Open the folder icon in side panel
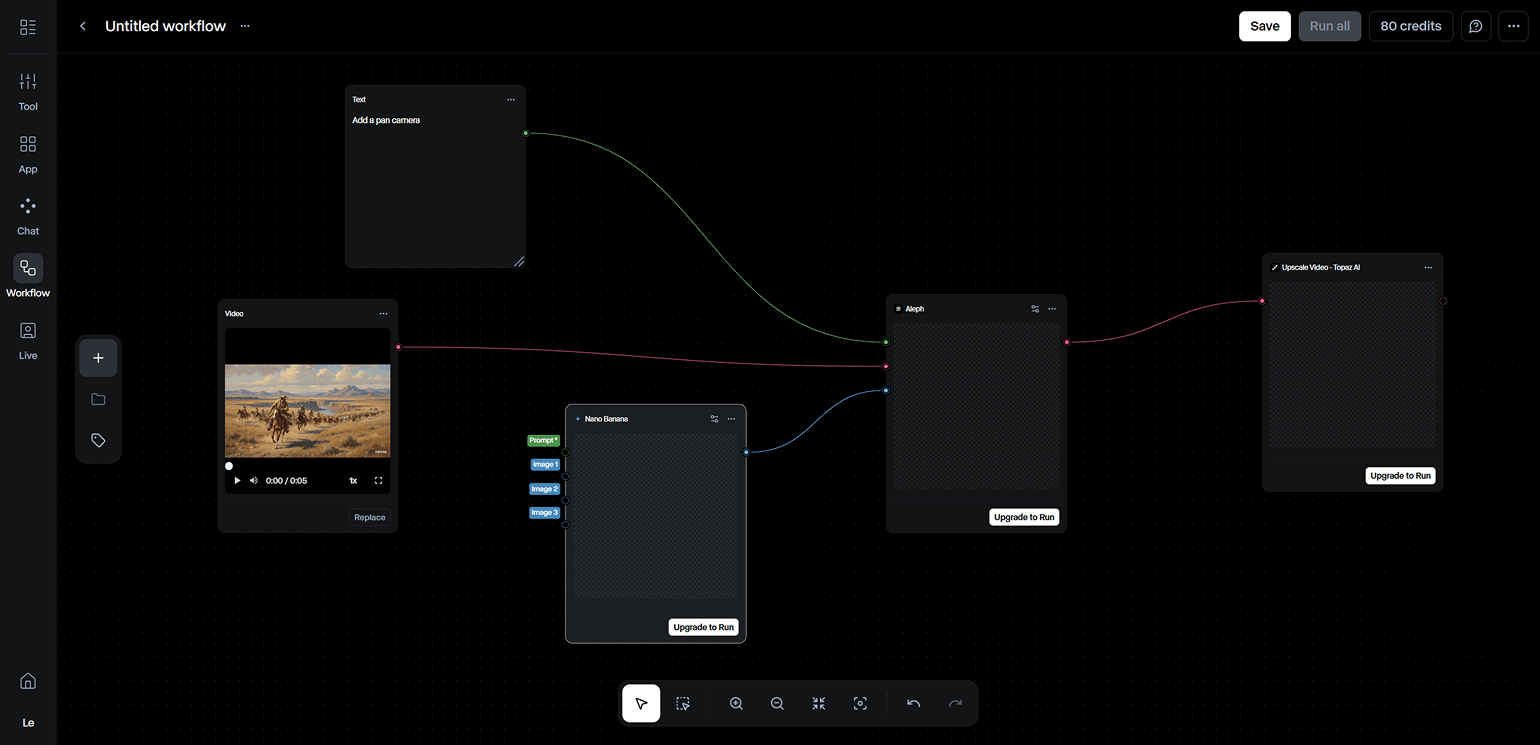The height and width of the screenshot is (745, 1540). coord(98,399)
